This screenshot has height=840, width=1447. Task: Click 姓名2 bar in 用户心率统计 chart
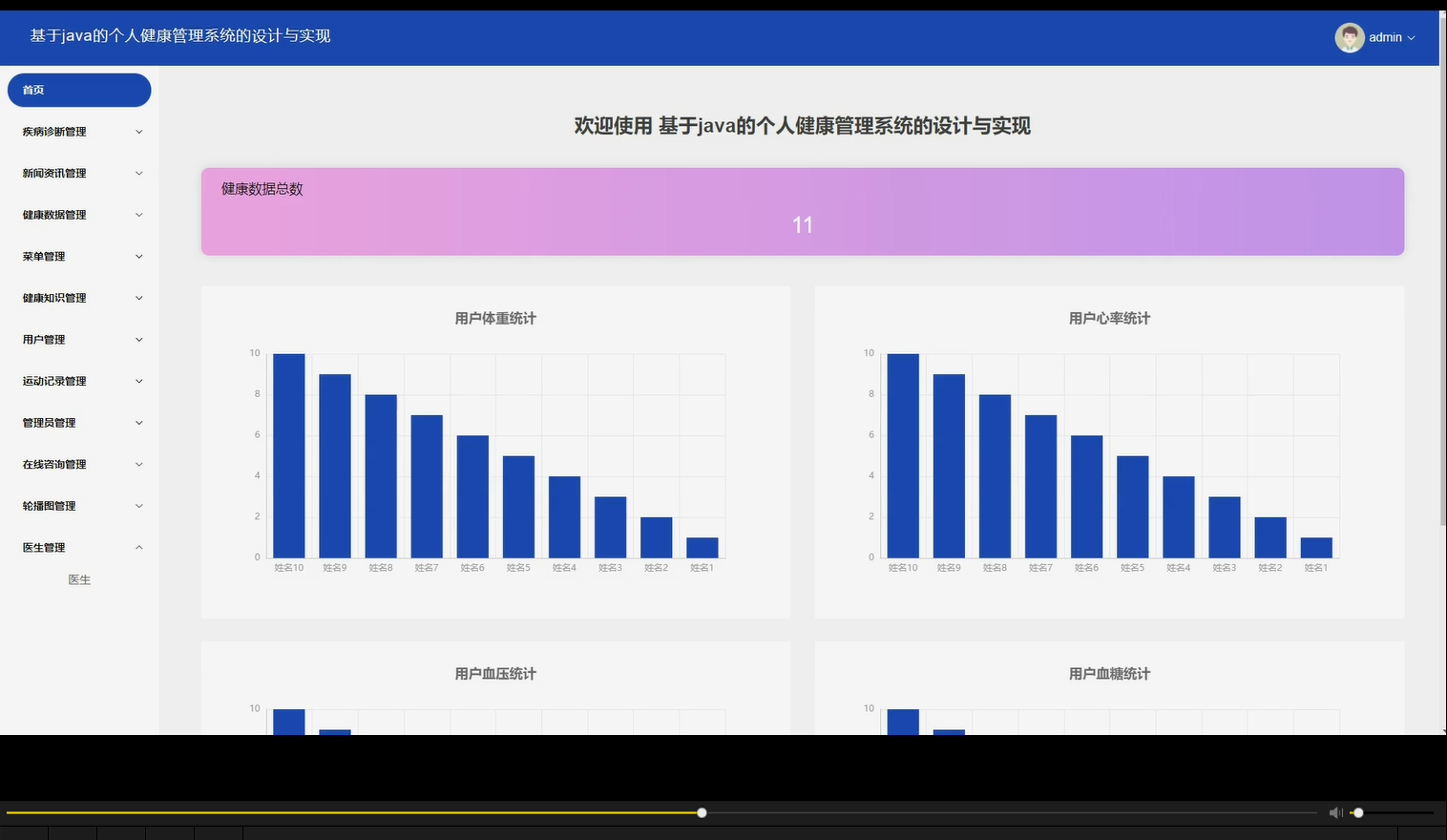click(x=1270, y=537)
